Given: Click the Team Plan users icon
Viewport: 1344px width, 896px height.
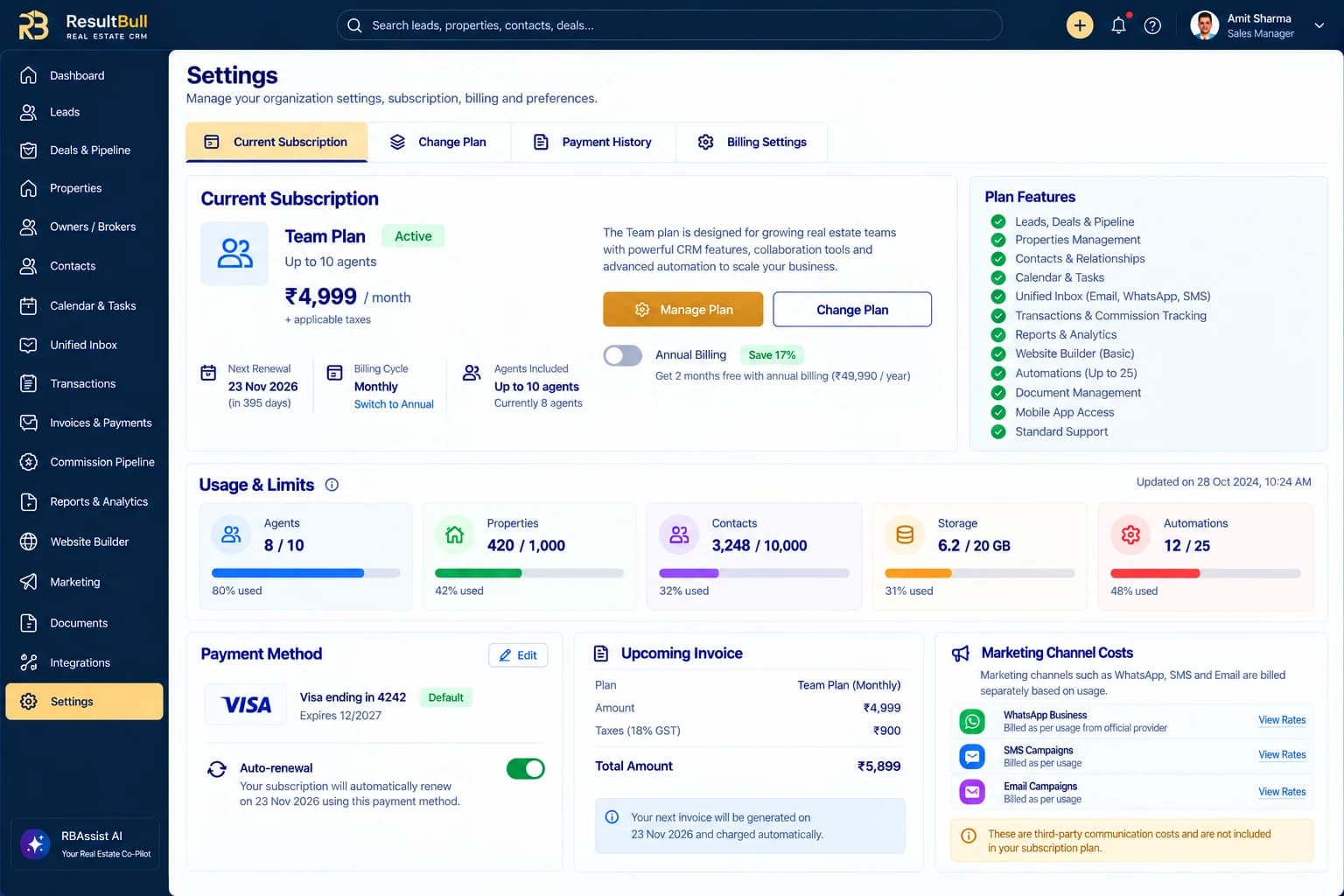Looking at the screenshot, I should 234,254.
